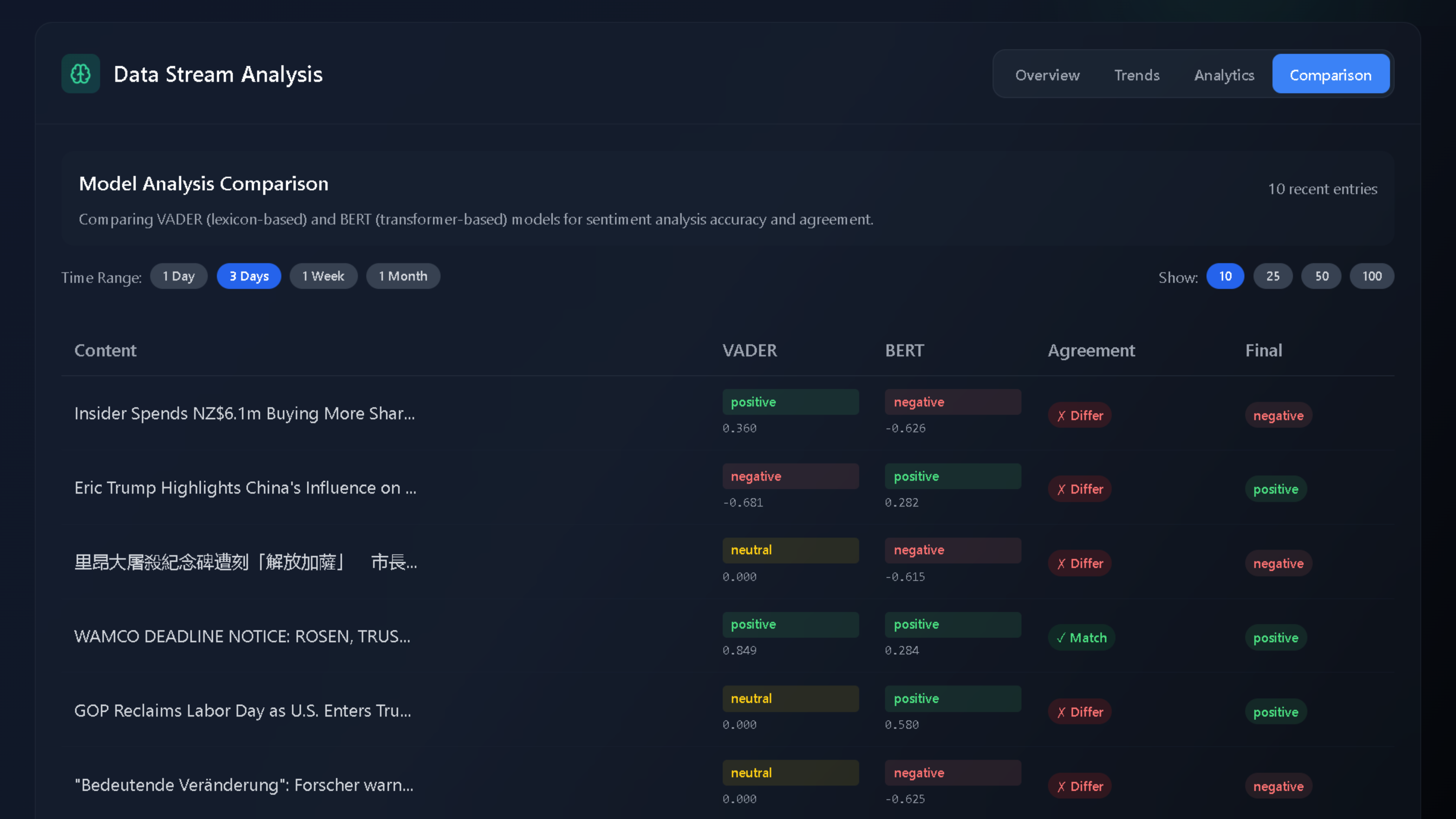
Task: Click BERT negative badge in Insider Spends row
Action: (x=953, y=402)
